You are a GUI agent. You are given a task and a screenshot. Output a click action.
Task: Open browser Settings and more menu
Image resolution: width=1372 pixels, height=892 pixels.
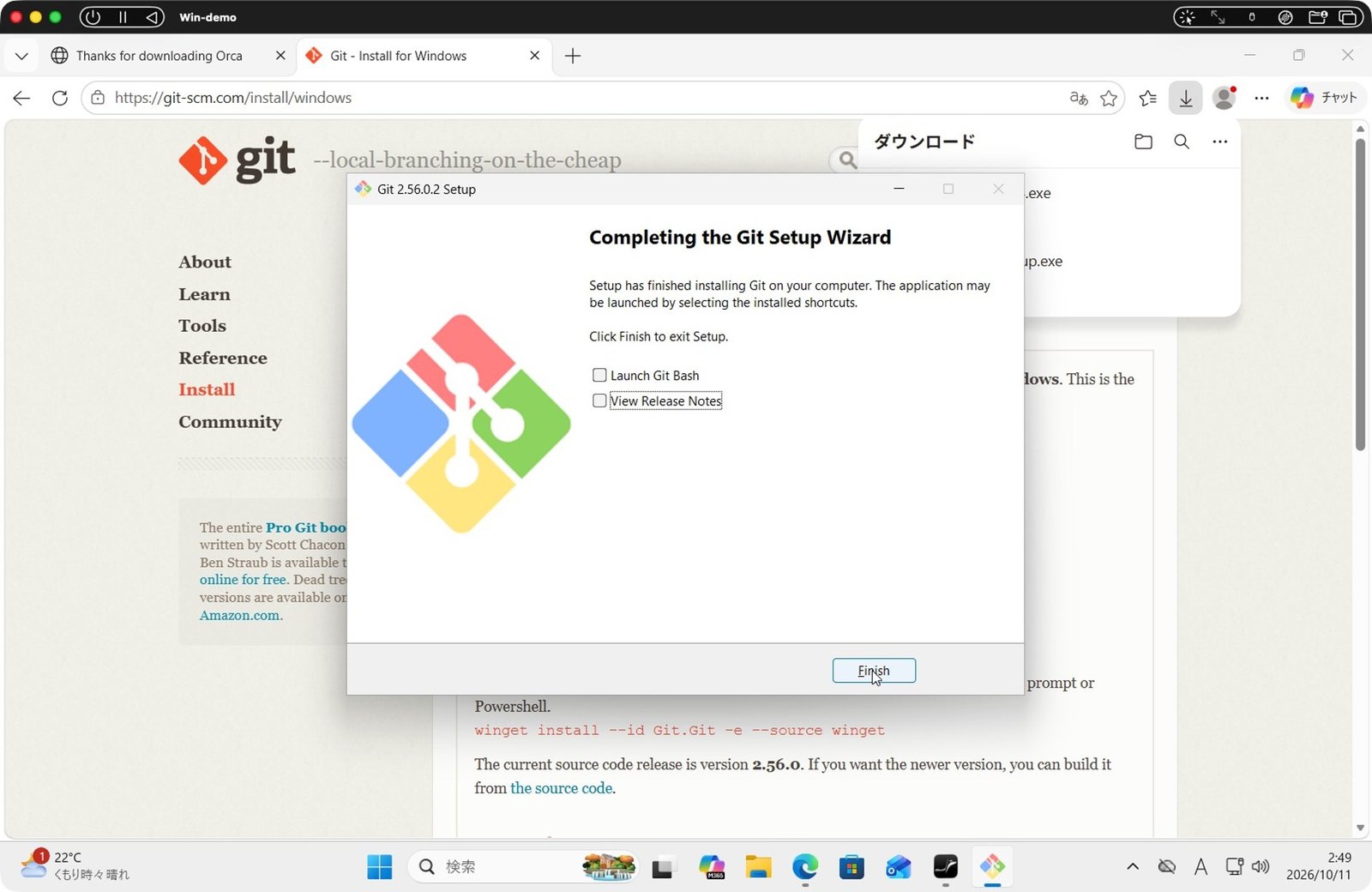tap(1261, 98)
